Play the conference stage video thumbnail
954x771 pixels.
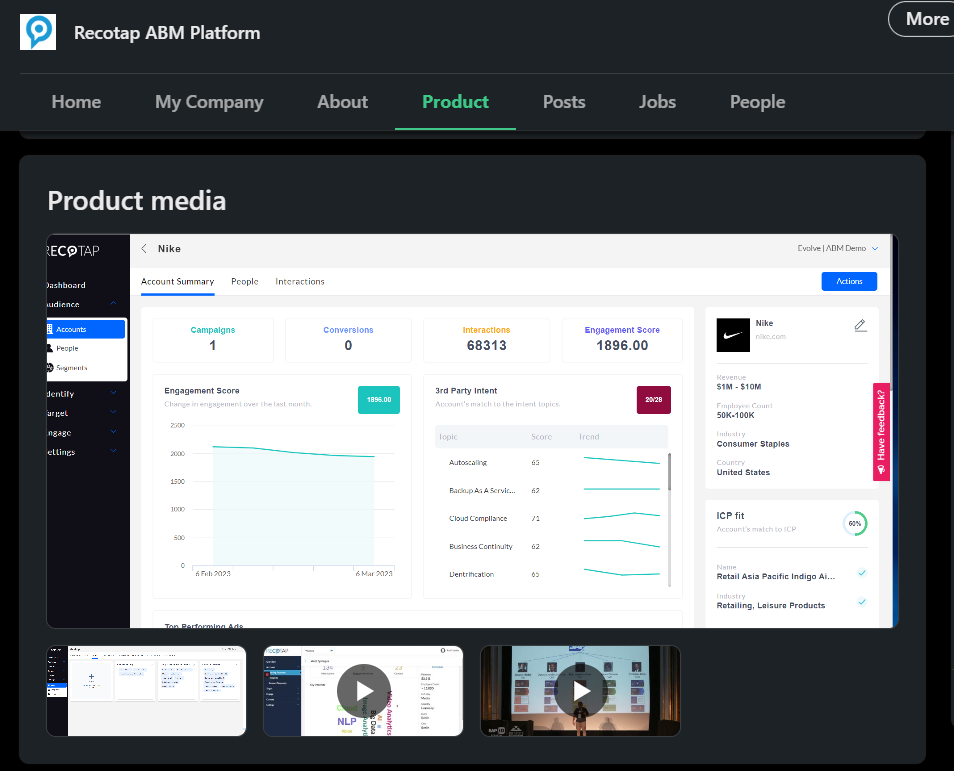[x=580, y=691]
